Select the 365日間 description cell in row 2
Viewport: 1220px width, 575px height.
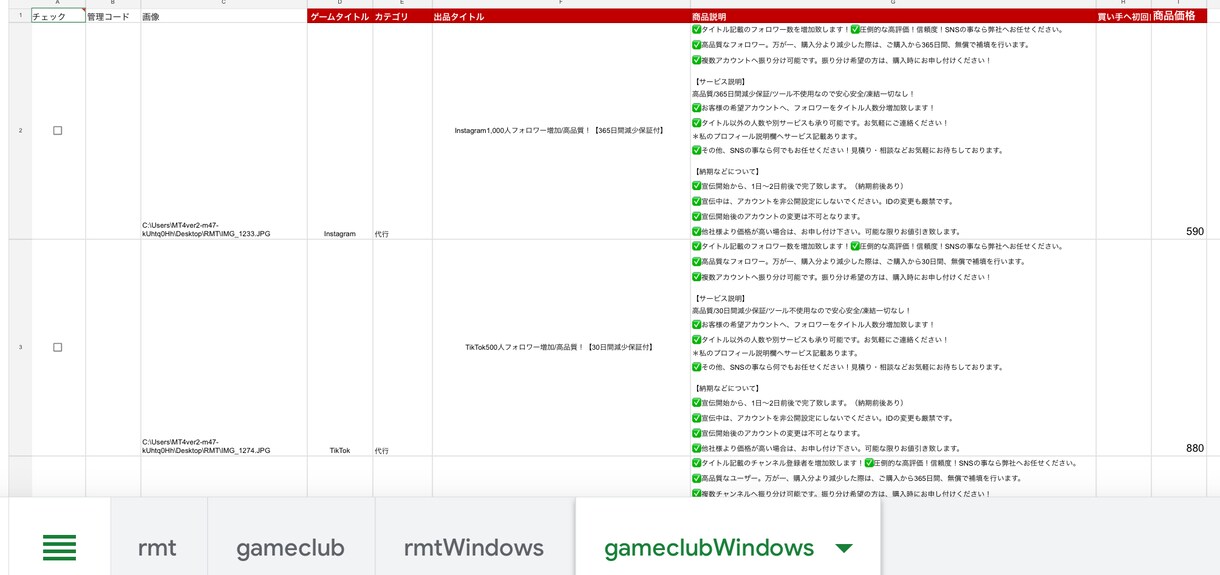point(893,131)
